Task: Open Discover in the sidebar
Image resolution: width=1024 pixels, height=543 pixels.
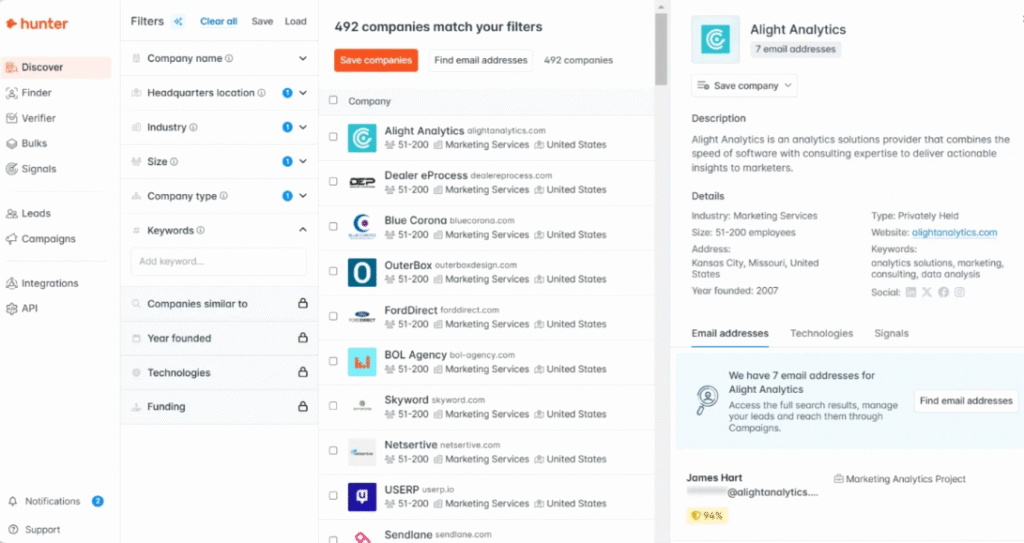Action: click(x=56, y=67)
